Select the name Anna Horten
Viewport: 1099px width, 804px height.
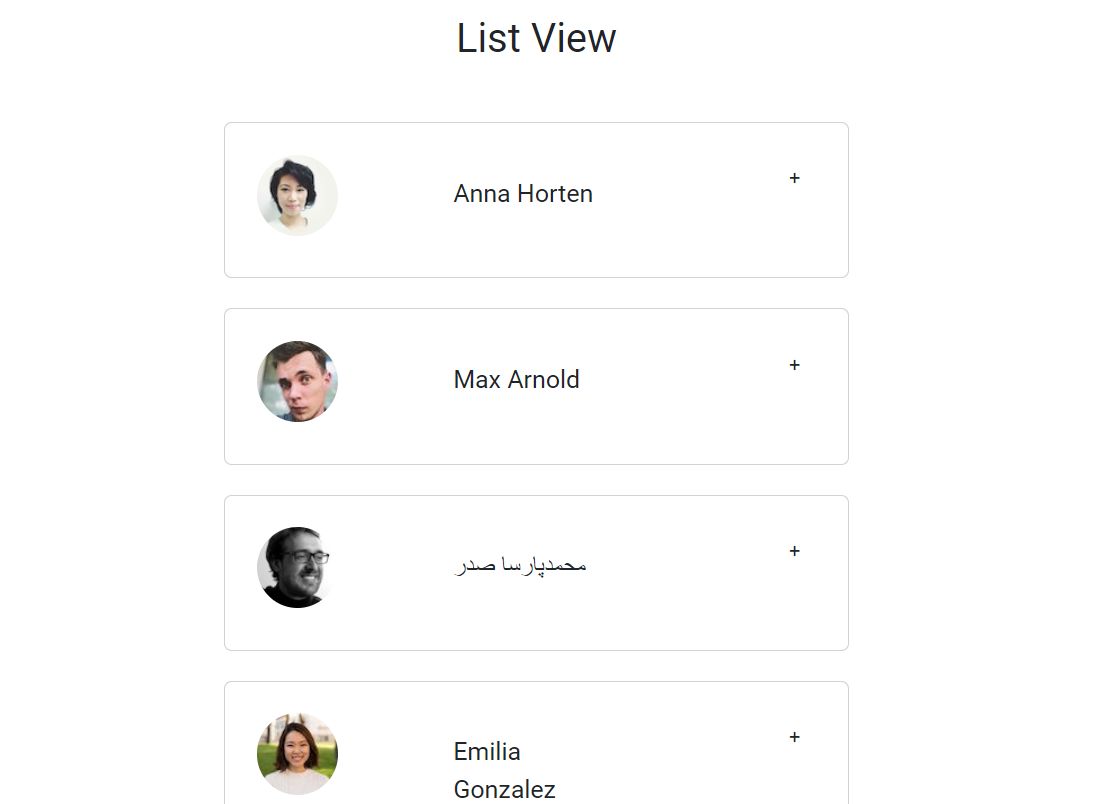[523, 194]
